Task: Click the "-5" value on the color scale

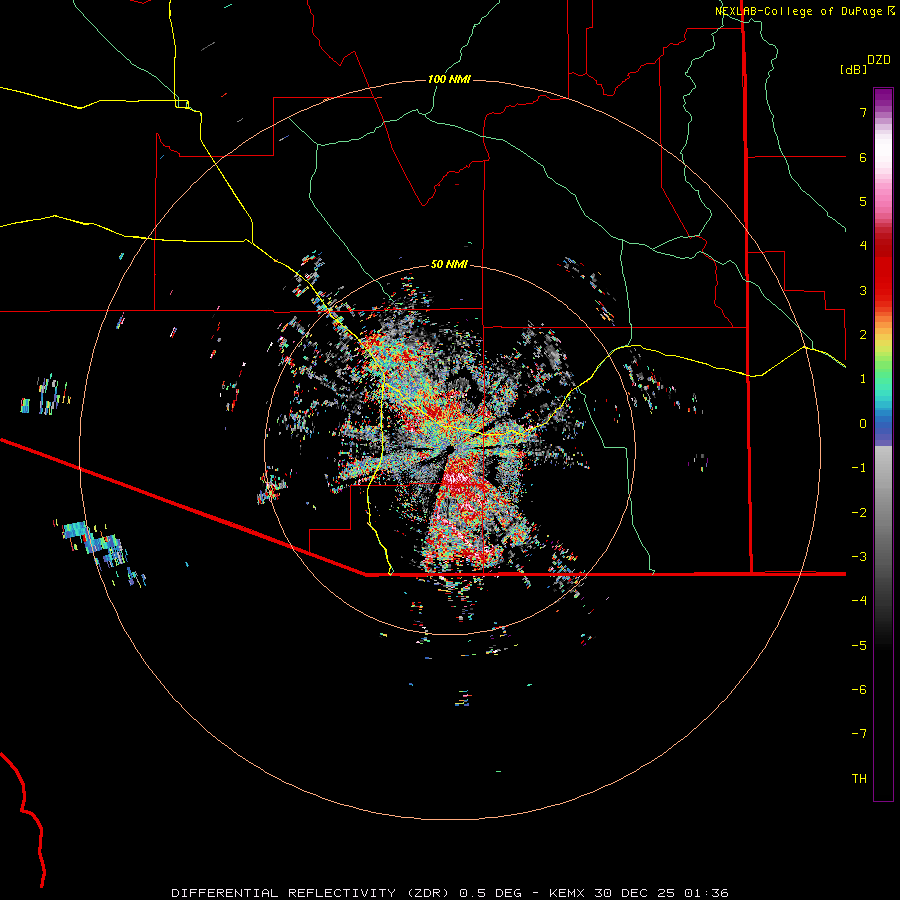Action: tap(859, 645)
